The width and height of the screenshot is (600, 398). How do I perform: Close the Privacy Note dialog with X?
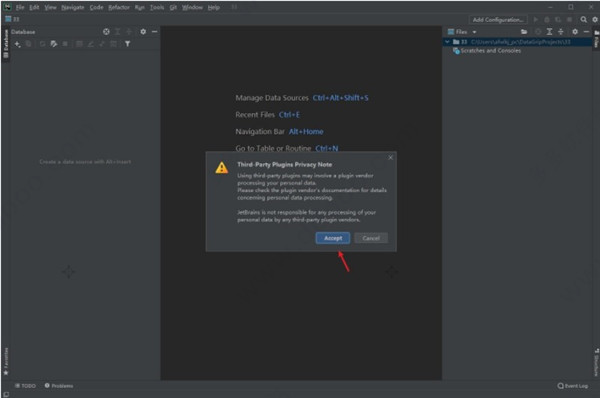tap(390, 157)
